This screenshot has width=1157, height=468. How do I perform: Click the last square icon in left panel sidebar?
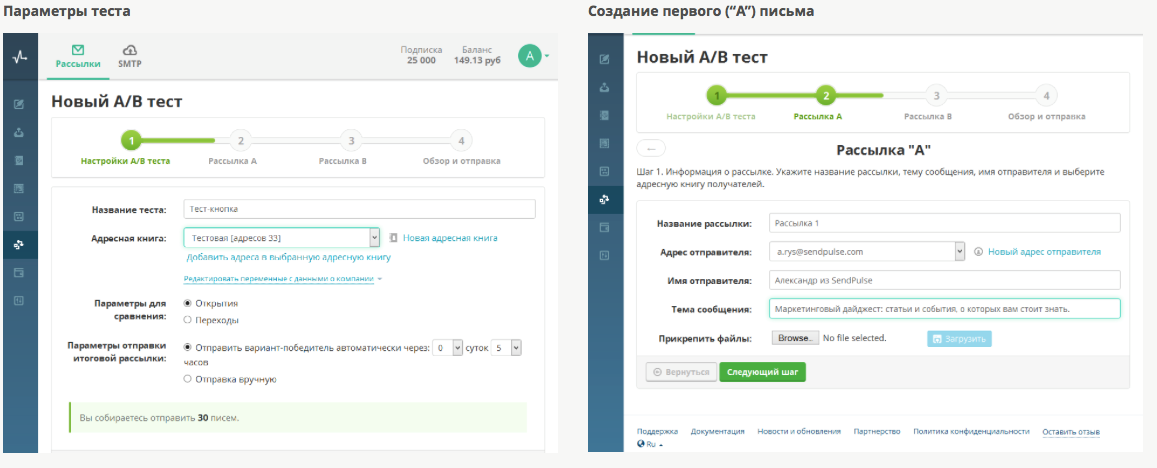tap(19, 300)
